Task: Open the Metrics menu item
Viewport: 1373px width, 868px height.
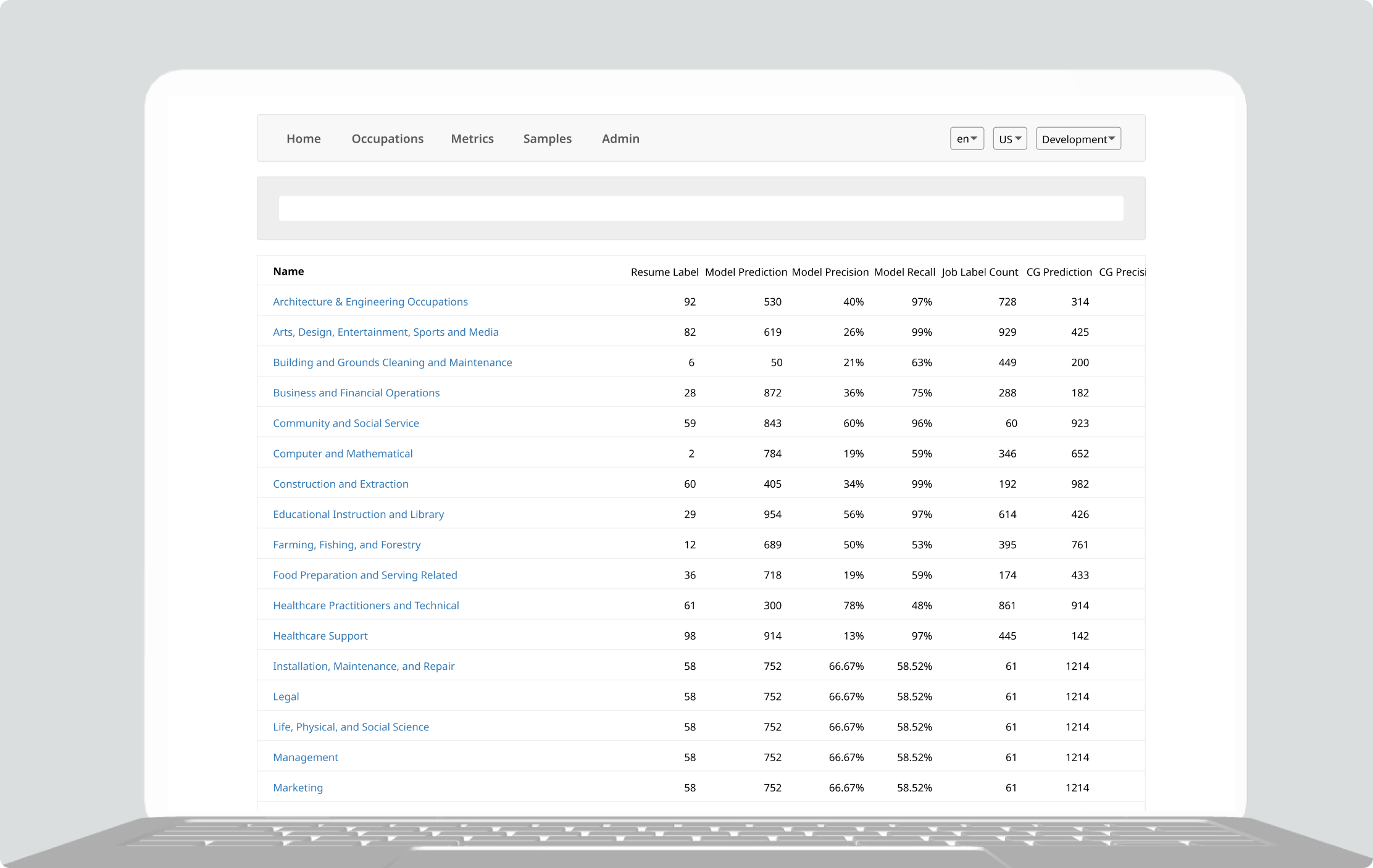Action: click(472, 139)
